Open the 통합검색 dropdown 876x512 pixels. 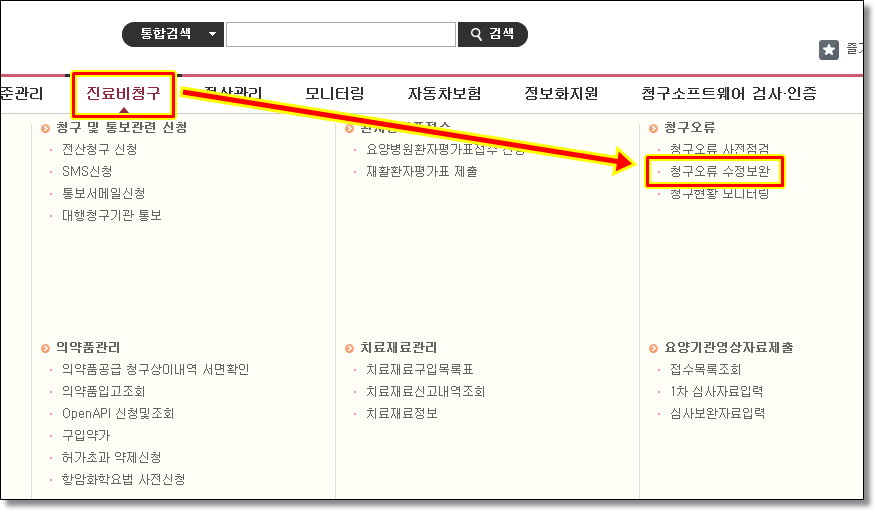coord(172,34)
